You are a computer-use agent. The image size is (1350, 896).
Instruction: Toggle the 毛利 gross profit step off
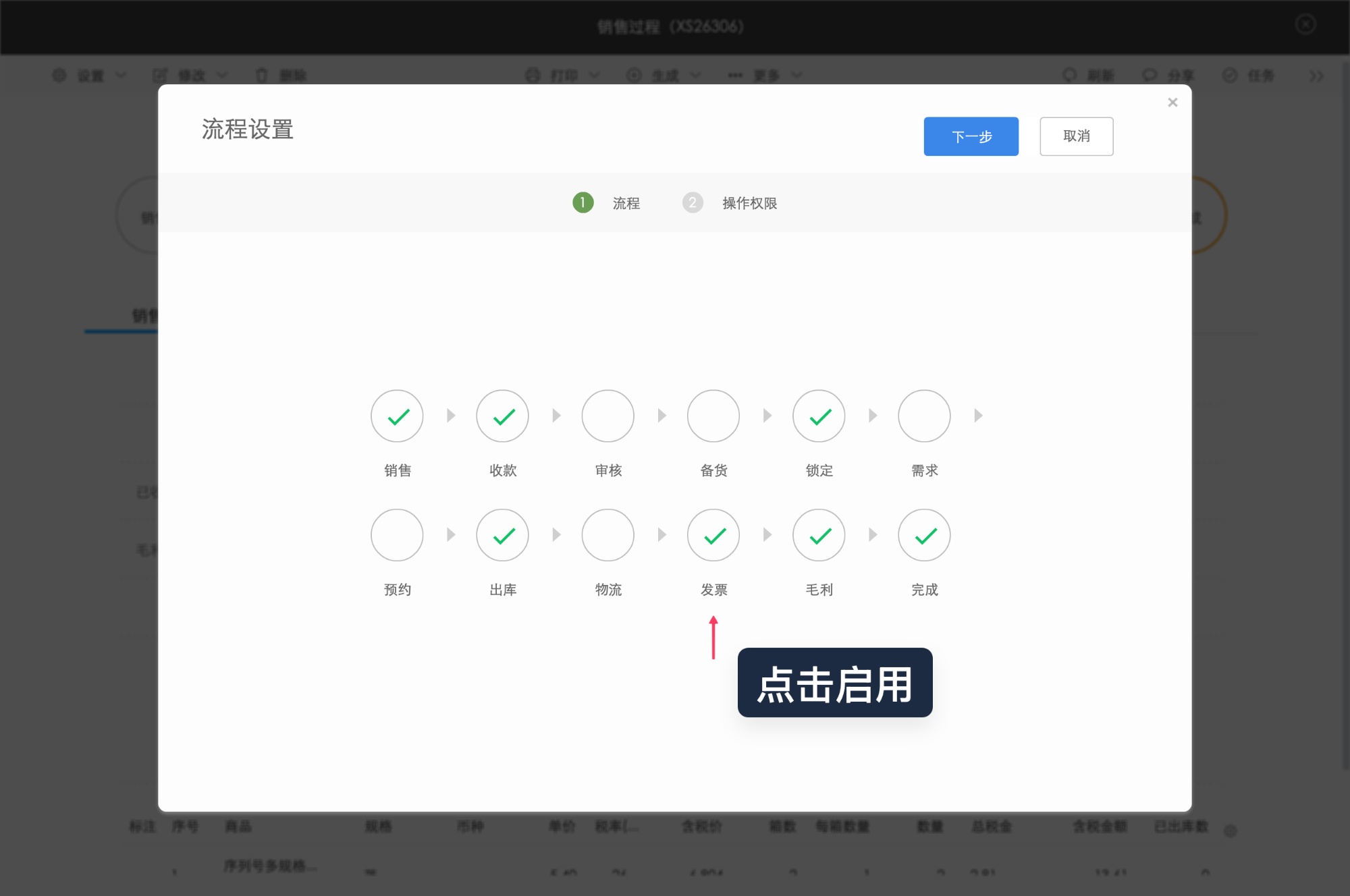818,535
